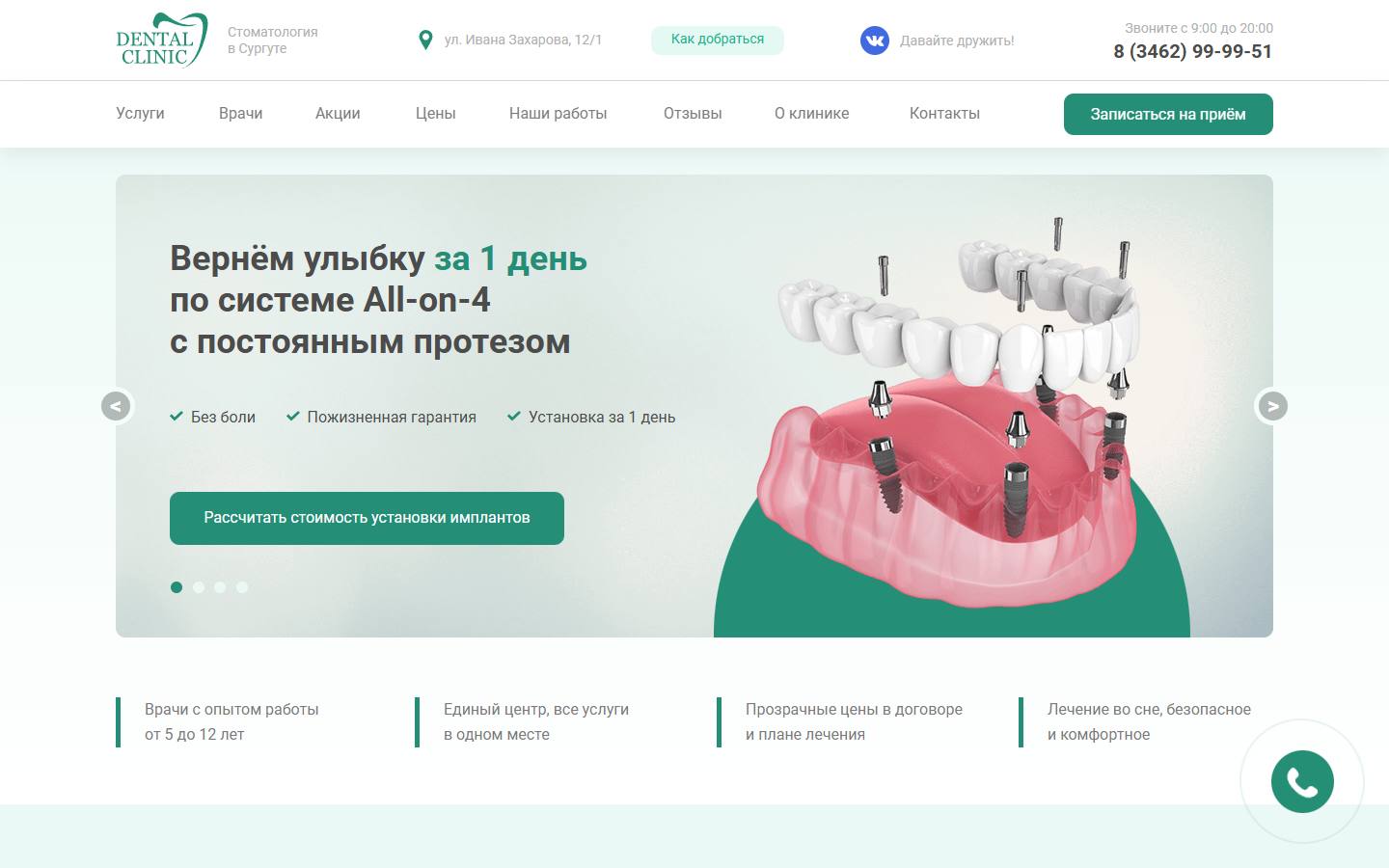1389x868 pixels.
Task: Click Рассчитать стоимость установки имплантов button
Action: [x=367, y=518]
